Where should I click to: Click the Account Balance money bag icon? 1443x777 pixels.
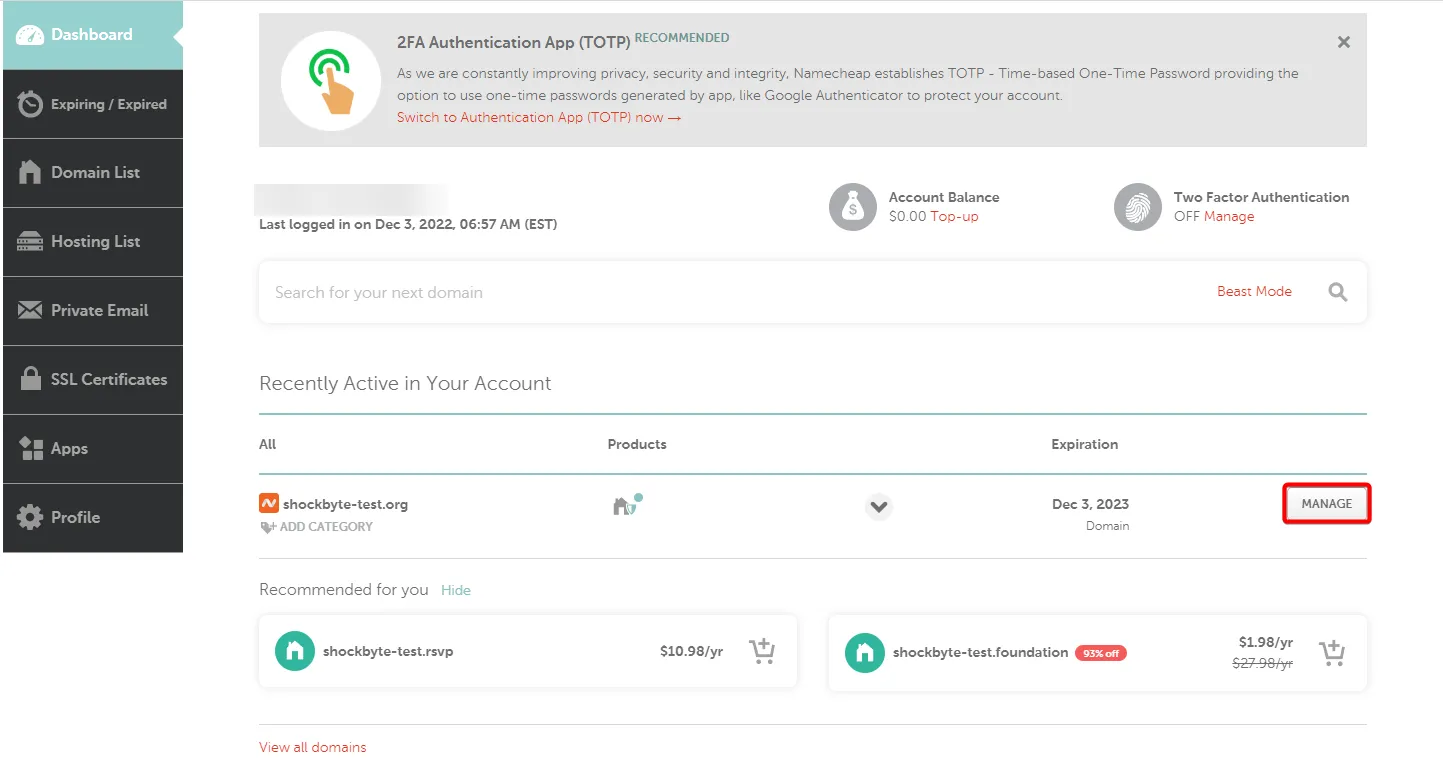click(853, 207)
